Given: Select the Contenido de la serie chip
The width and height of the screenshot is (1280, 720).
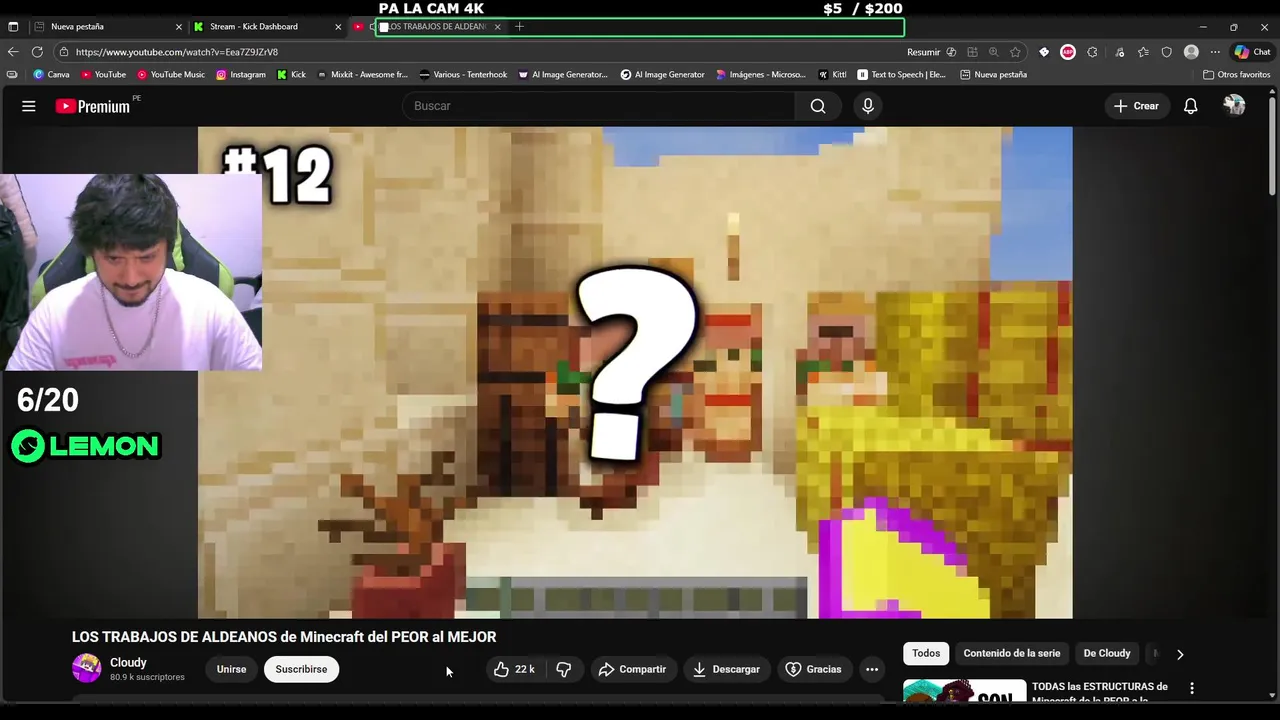Looking at the screenshot, I should 1012,654.
